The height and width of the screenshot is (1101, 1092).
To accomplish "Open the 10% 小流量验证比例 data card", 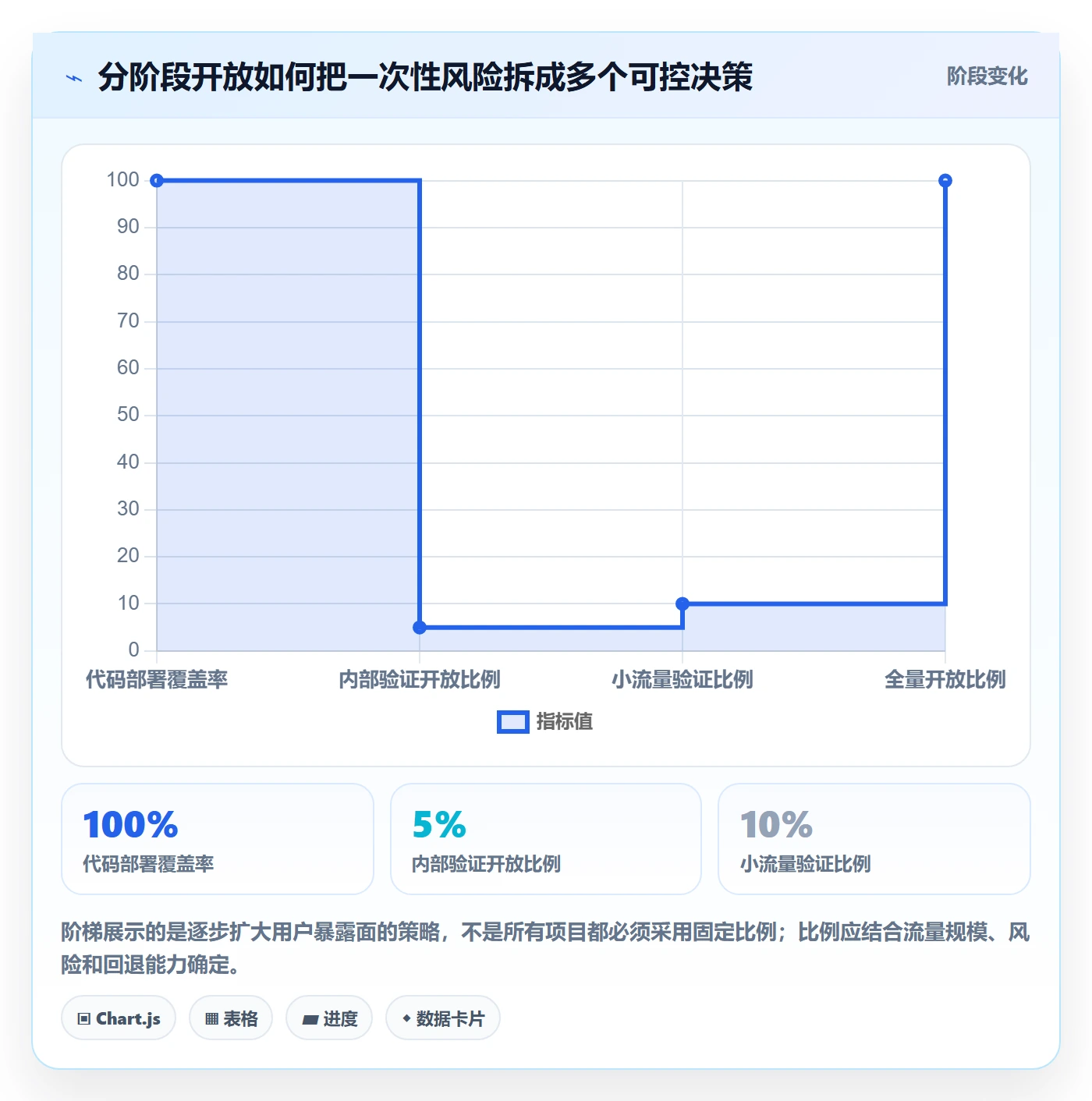I will [874, 839].
